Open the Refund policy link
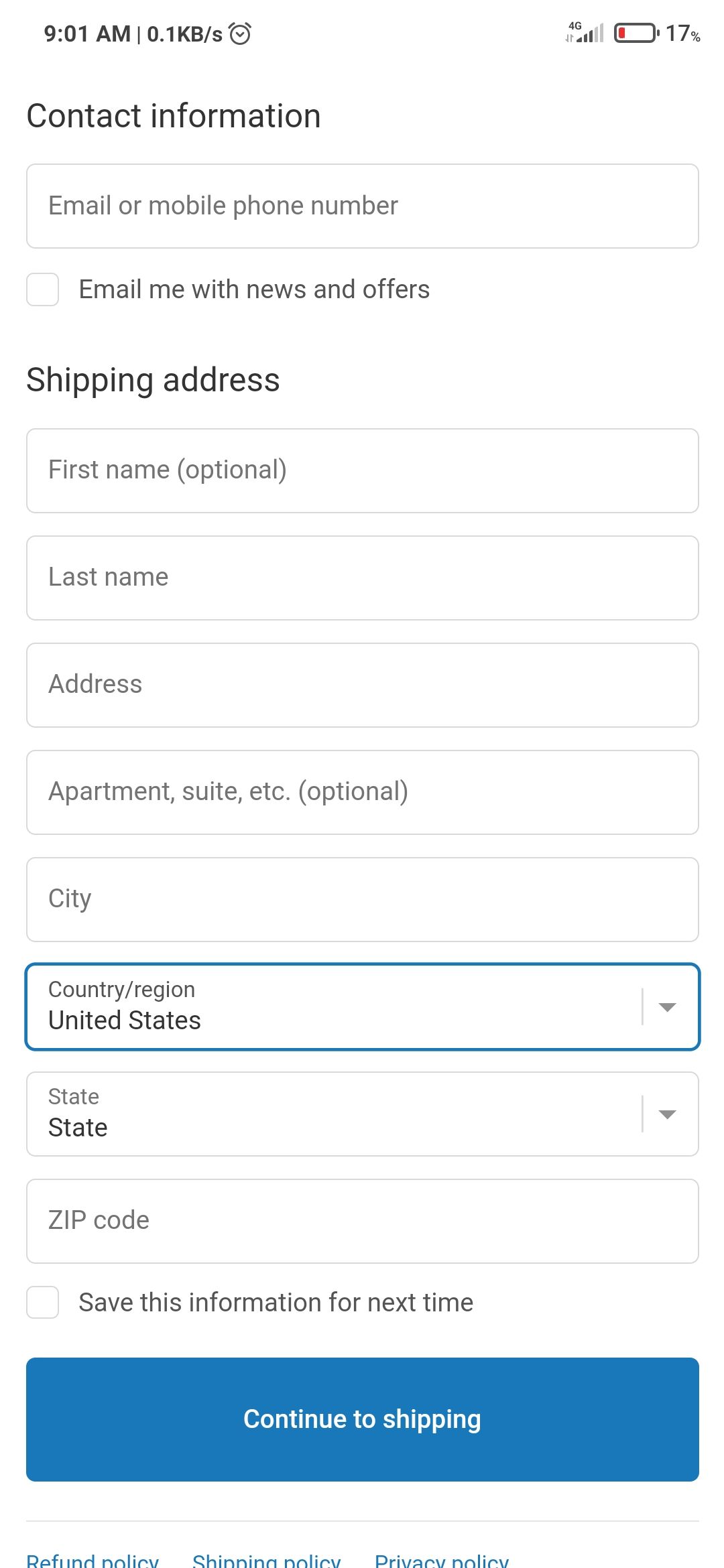Image resolution: width=724 pixels, height=1568 pixels. [93, 1560]
